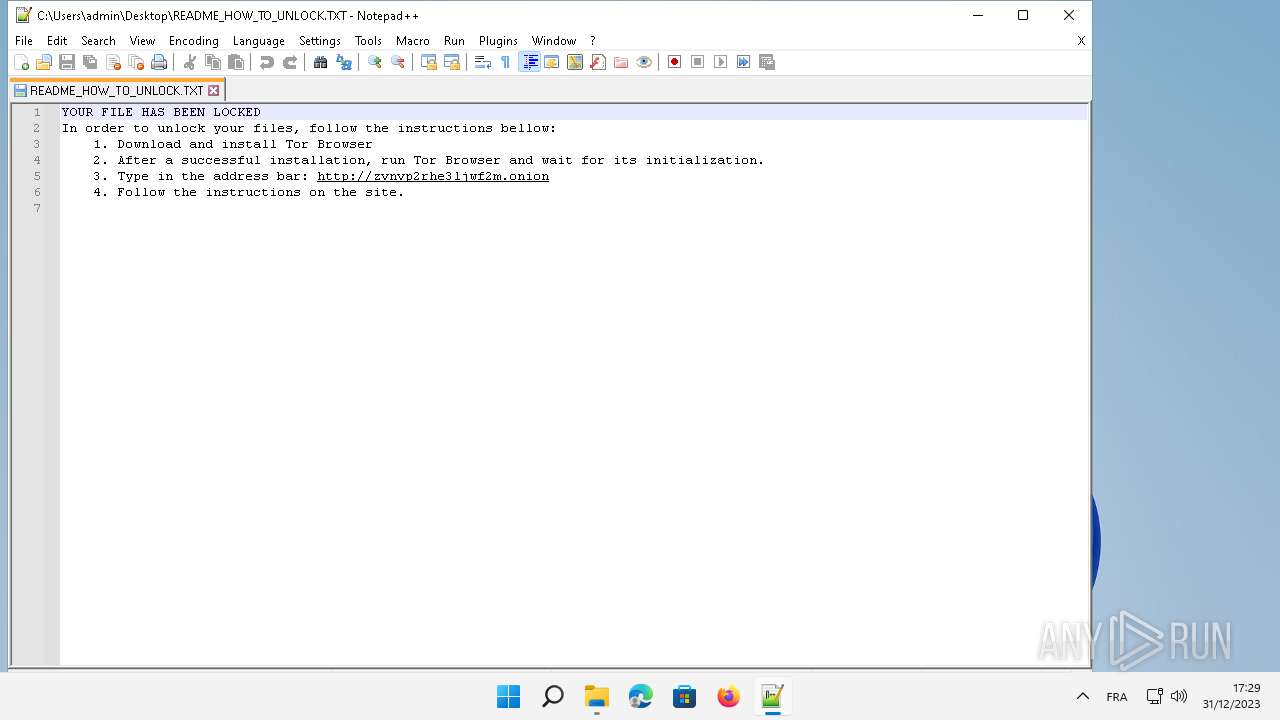Toggle synchronize vertical scrolling icon
The width and height of the screenshot is (1280, 720).
pyautogui.click(x=428, y=62)
